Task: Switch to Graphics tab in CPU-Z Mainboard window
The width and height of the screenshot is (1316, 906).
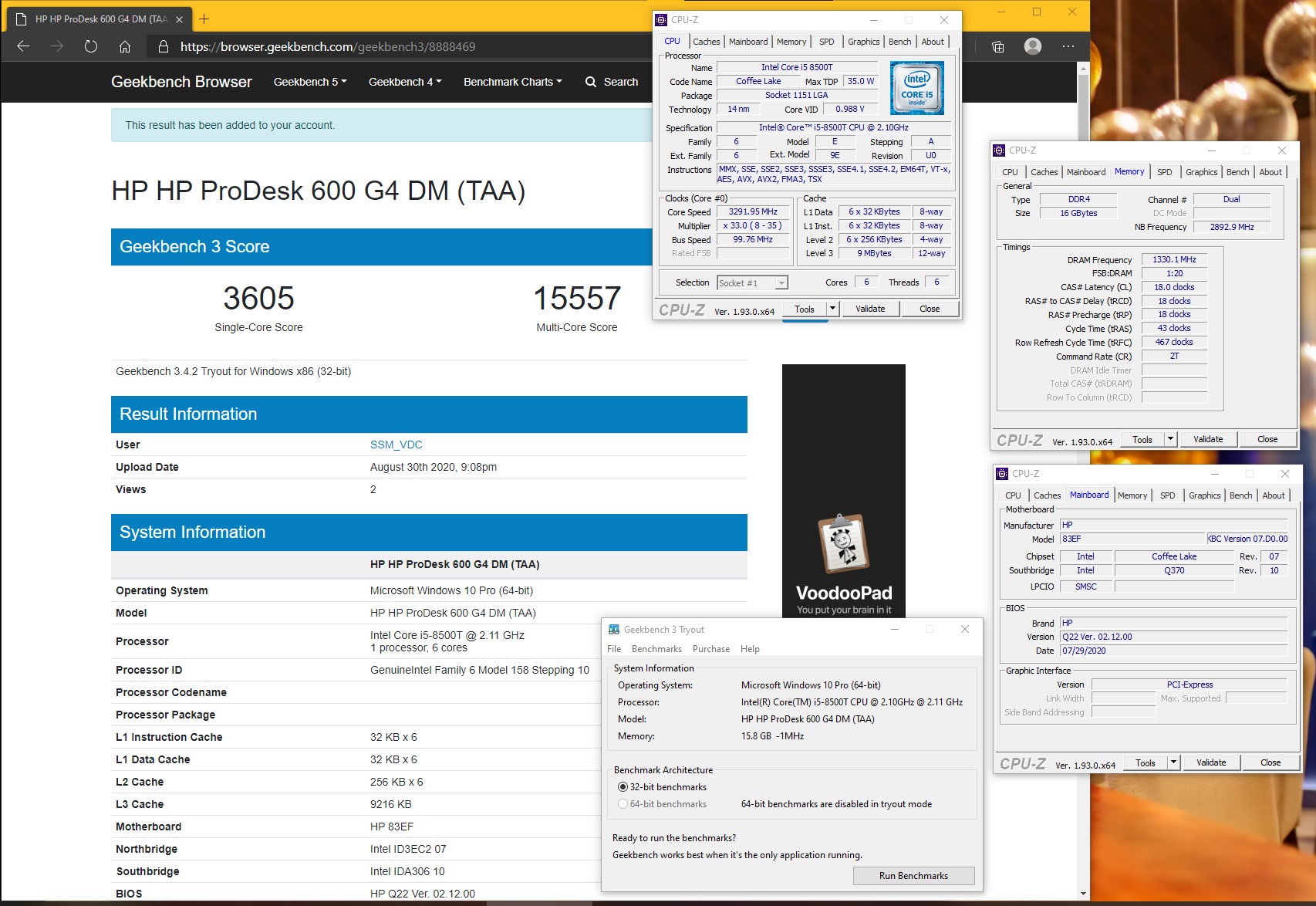Action: click(1204, 495)
